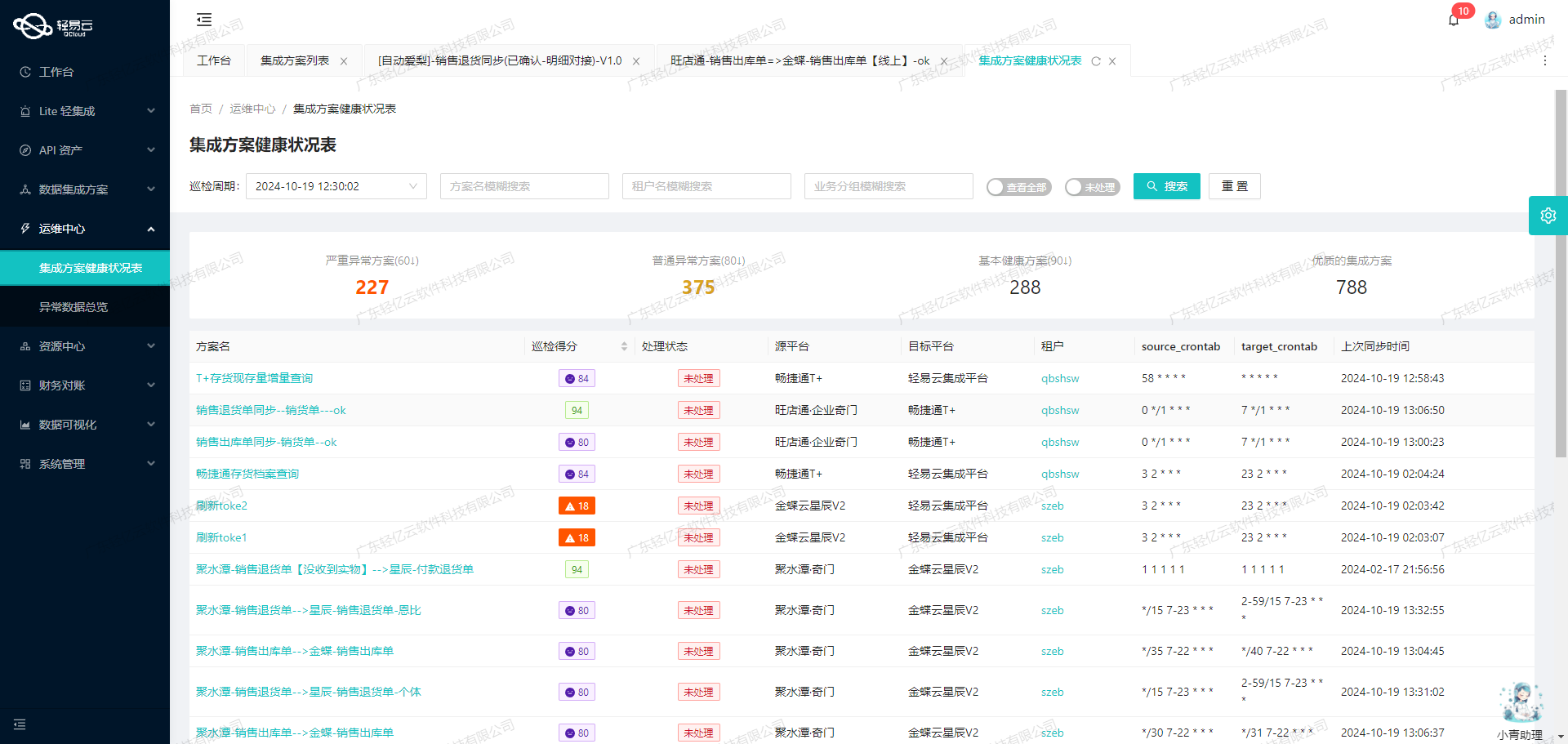Screen dimensions: 1568x744
Task: Click the 轻易云 logo
Action: (53, 26)
